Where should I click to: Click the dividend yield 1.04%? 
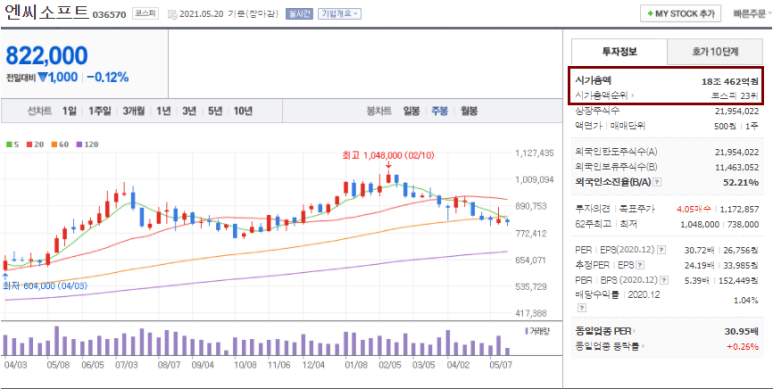point(746,300)
